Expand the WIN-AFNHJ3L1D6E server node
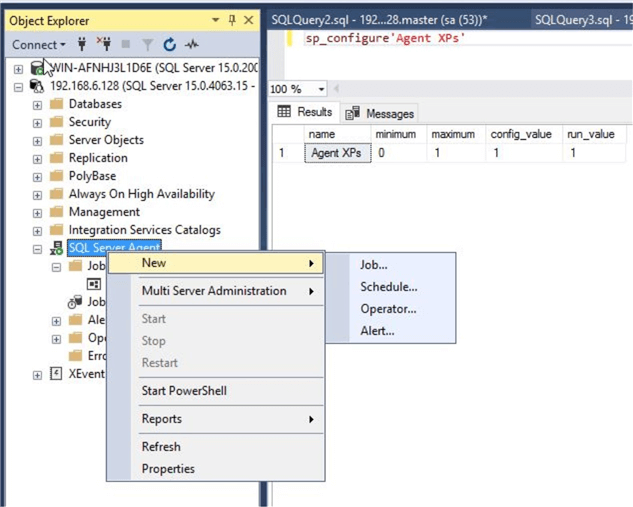 tap(18, 69)
